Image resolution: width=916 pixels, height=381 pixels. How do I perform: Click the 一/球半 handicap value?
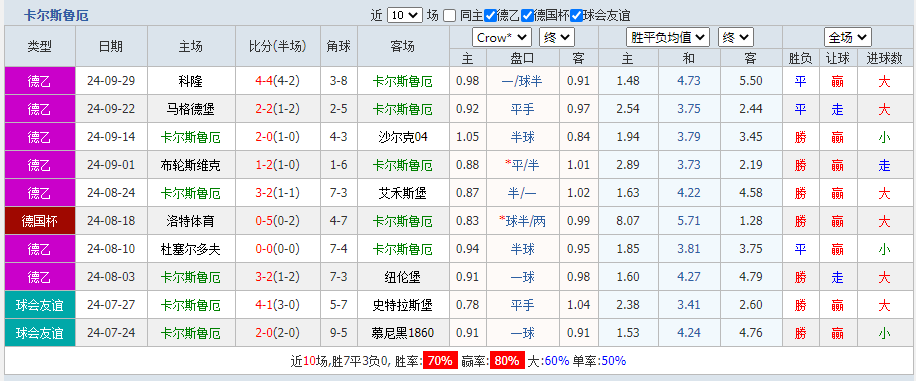tap(522, 81)
